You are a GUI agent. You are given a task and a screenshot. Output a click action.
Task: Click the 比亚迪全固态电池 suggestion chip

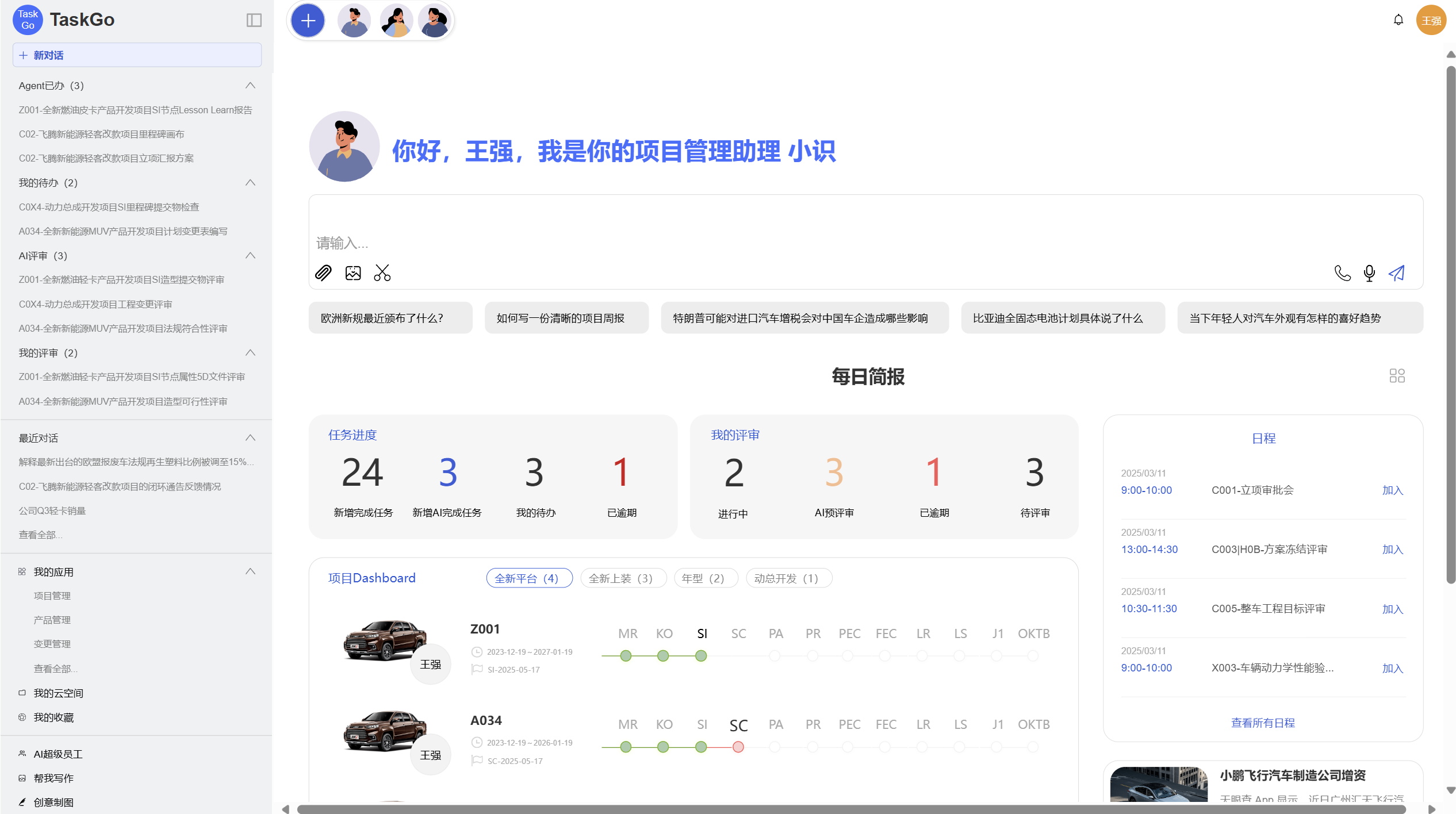(x=1063, y=317)
